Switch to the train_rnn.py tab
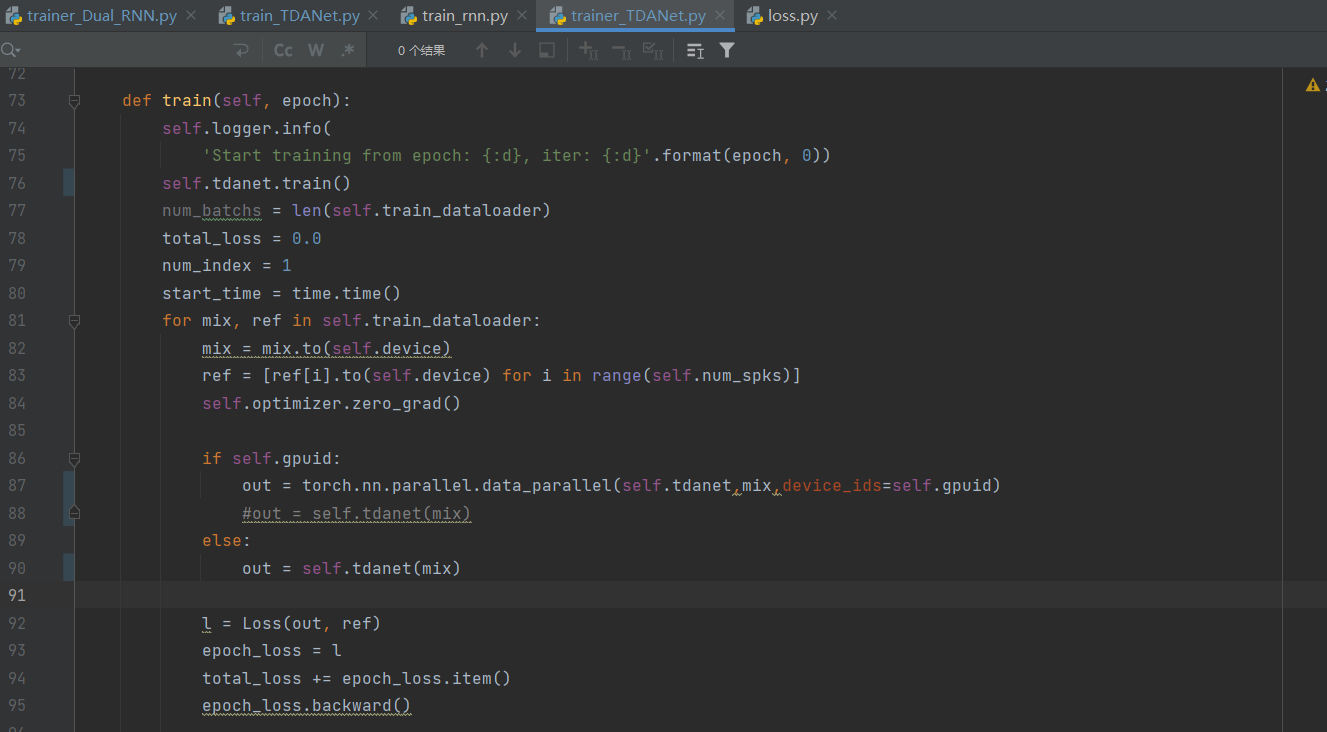1327x732 pixels. pyautogui.click(x=463, y=15)
